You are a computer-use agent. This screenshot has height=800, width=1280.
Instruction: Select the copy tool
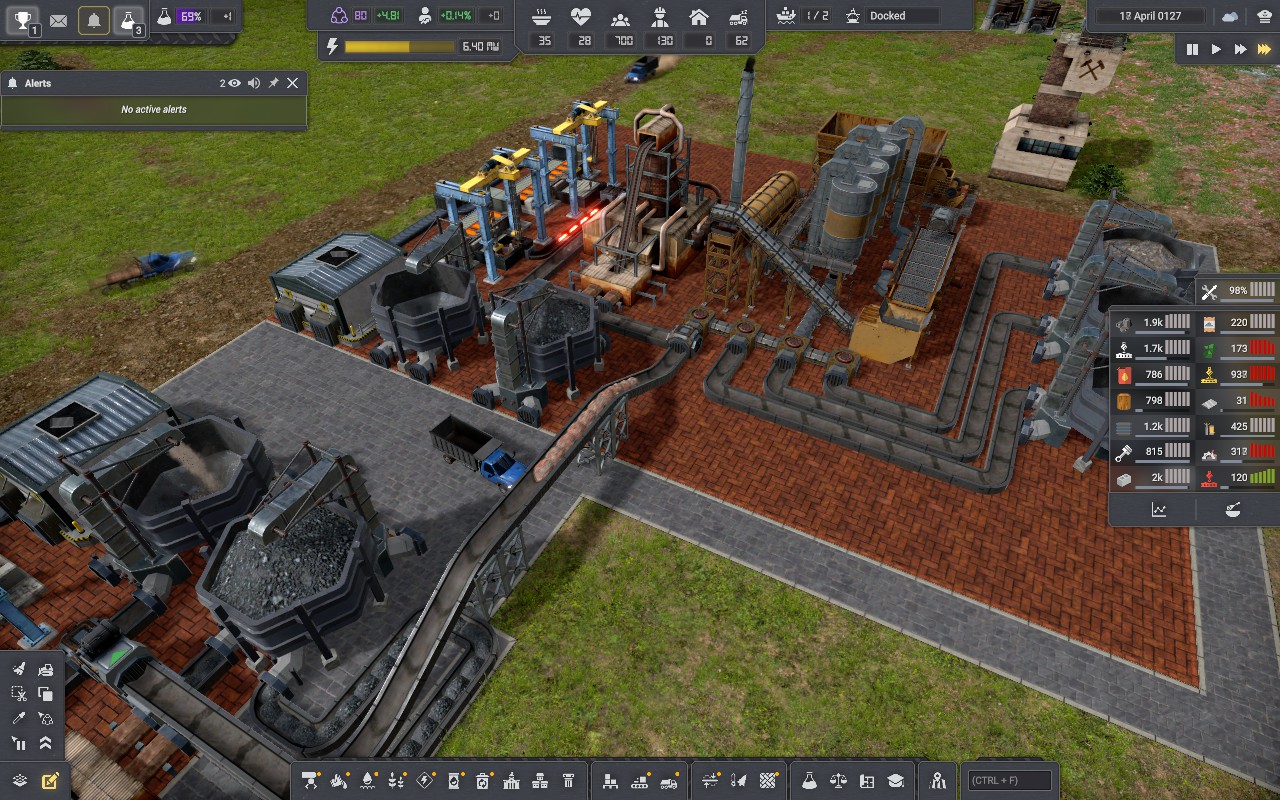pyautogui.click(x=45, y=694)
